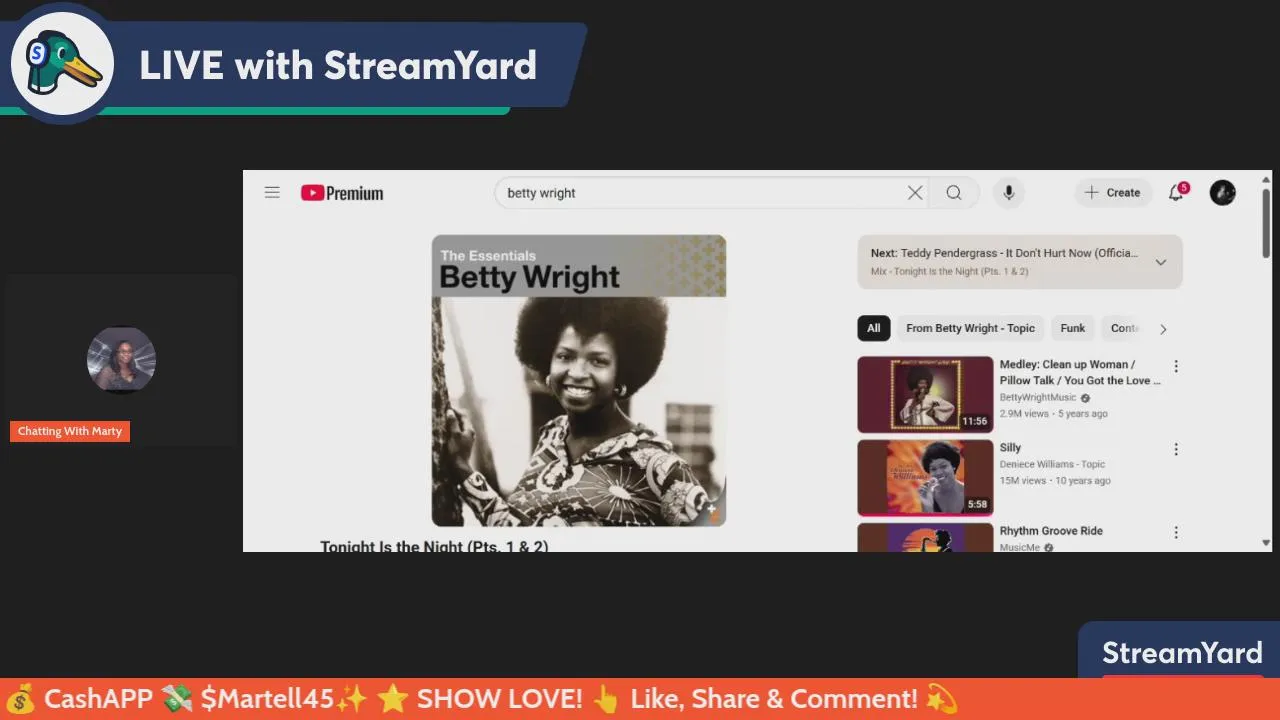This screenshot has height=720, width=1280.
Task: Go to the YouTube Premium home logo
Action: click(x=342, y=193)
